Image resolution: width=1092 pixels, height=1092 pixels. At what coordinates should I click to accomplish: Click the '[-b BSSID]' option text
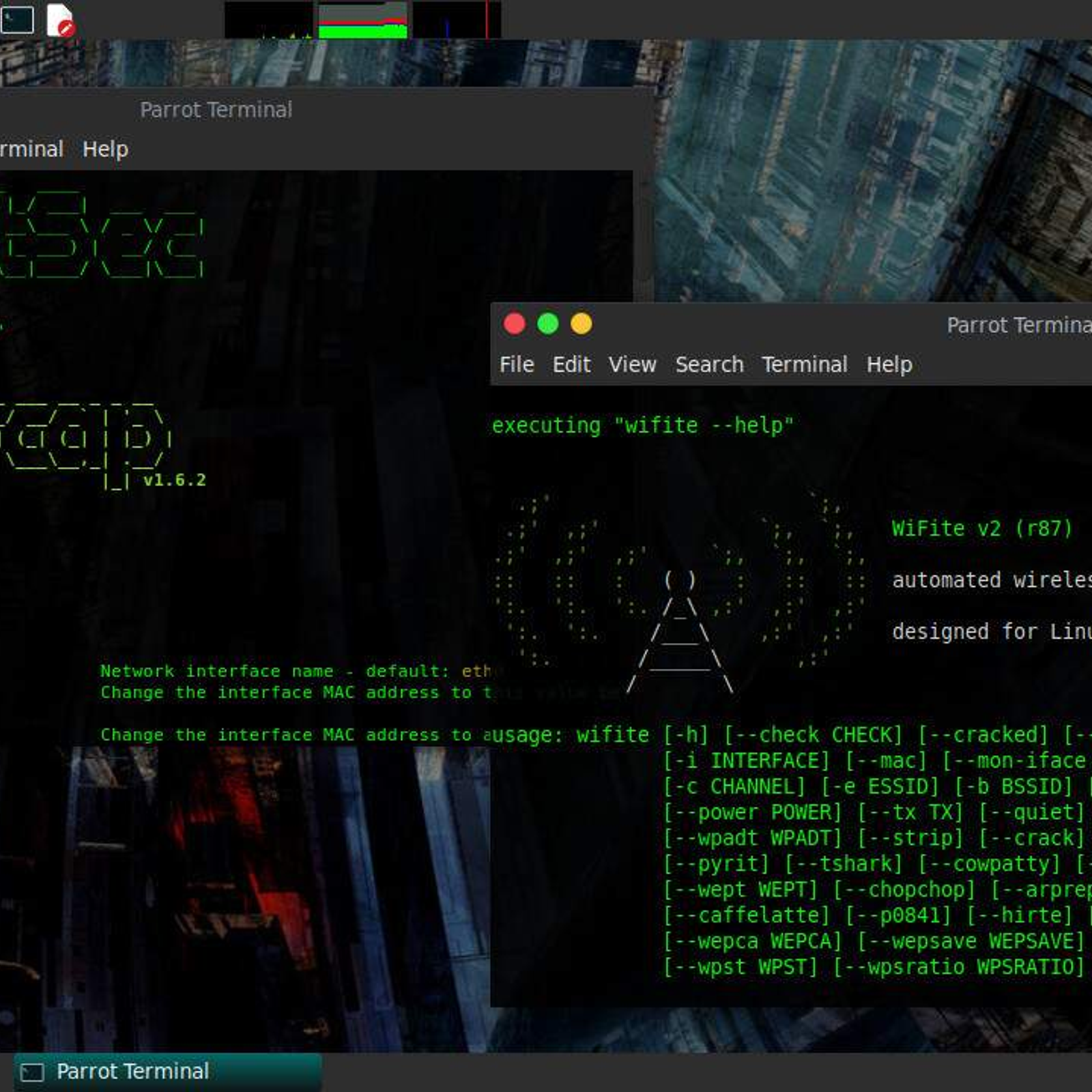point(1014,786)
